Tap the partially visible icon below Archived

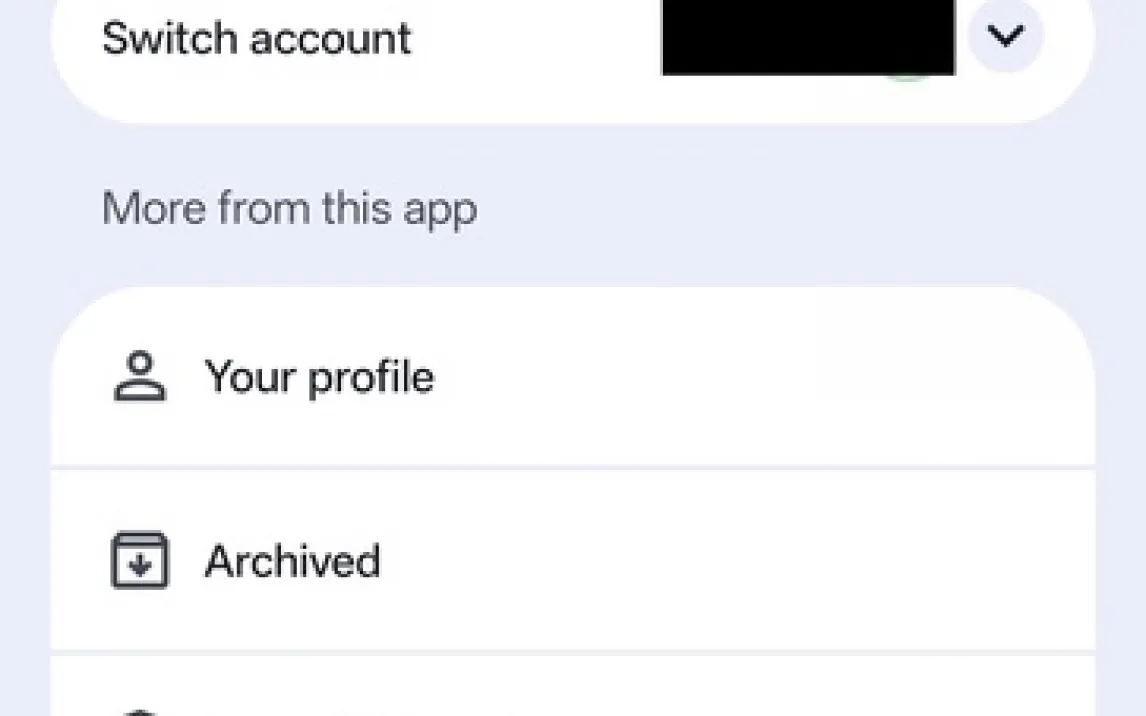(x=140, y=711)
